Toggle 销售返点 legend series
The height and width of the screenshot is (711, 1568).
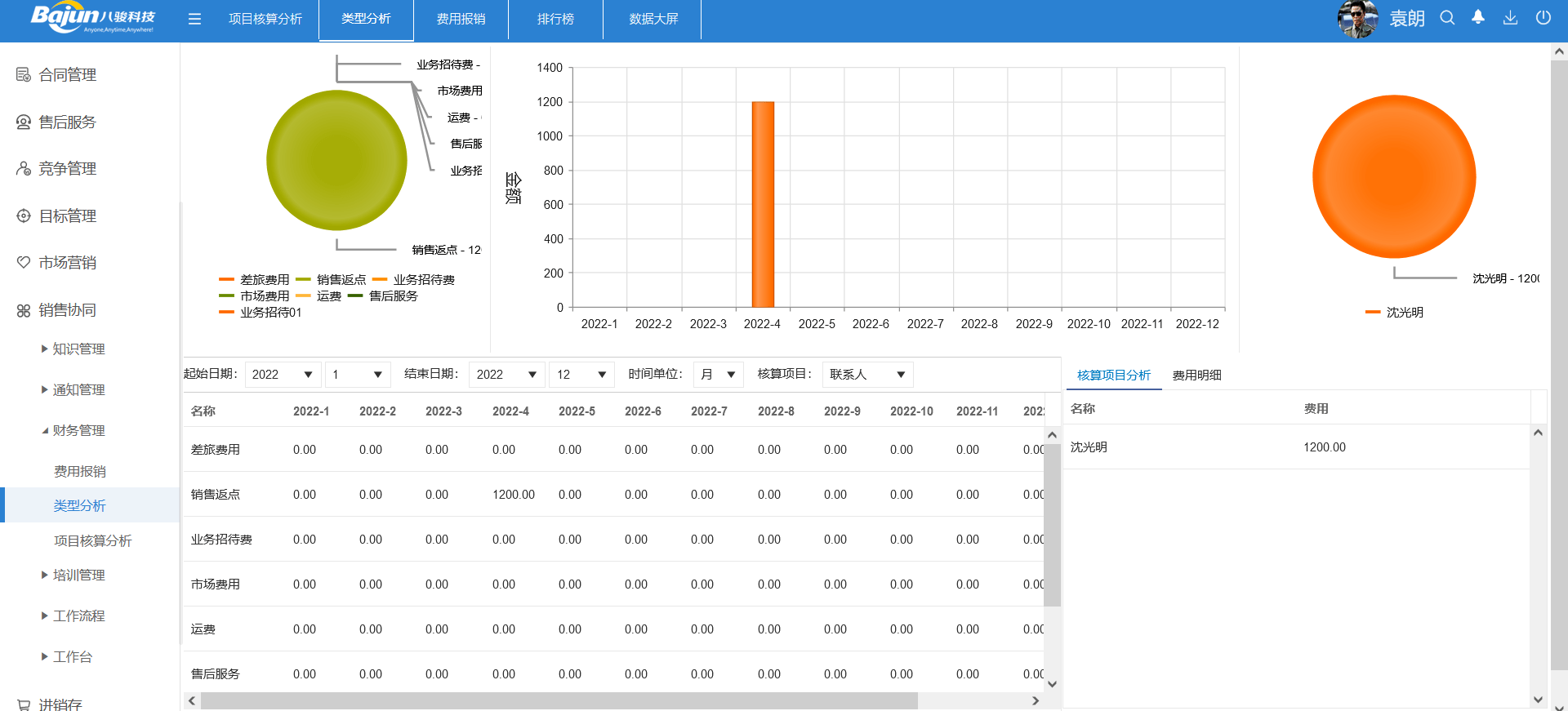[332, 280]
